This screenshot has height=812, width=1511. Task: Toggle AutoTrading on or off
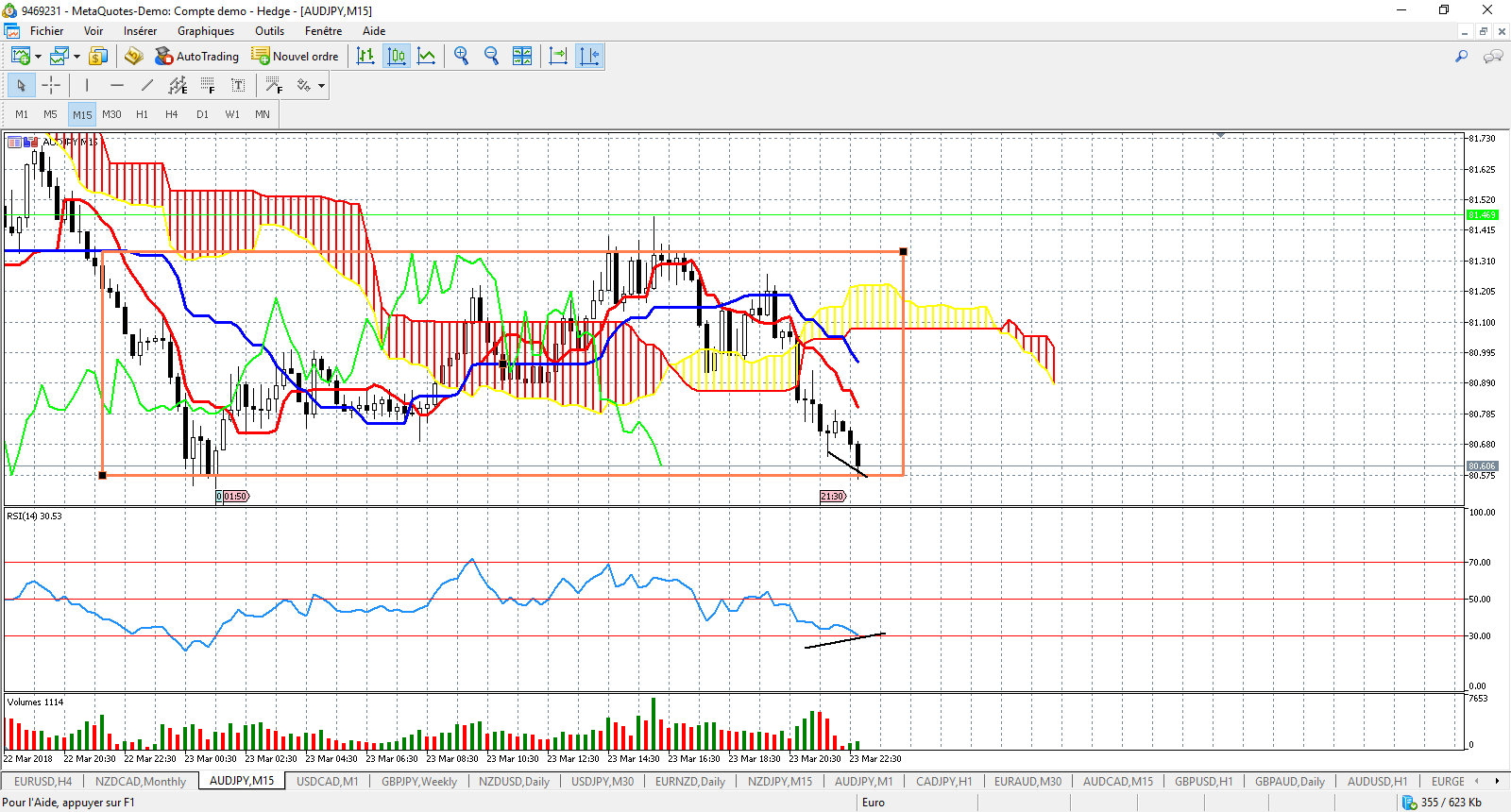coord(196,57)
